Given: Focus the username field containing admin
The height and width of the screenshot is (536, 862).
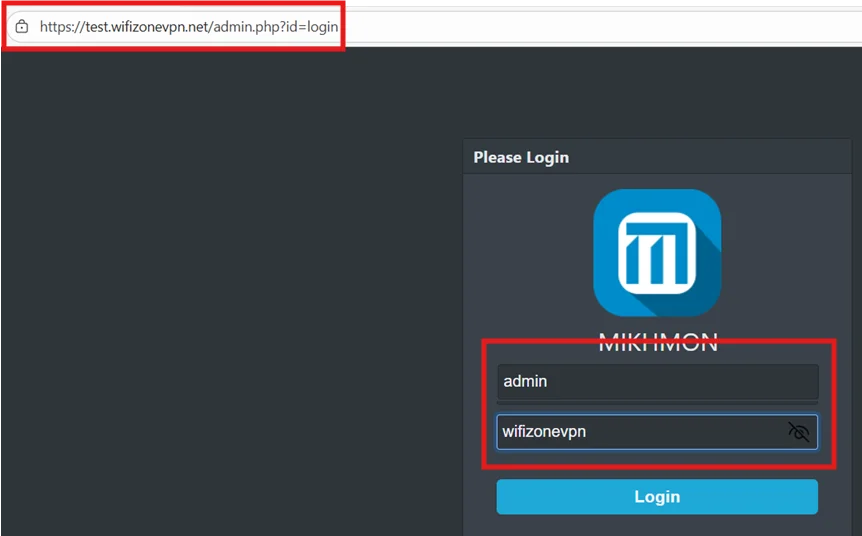Looking at the screenshot, I should 657,382.
